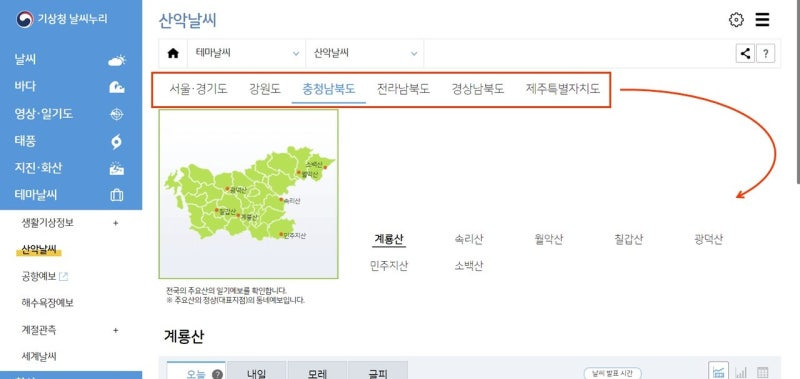Open the settings gear icon

(736, 20)
